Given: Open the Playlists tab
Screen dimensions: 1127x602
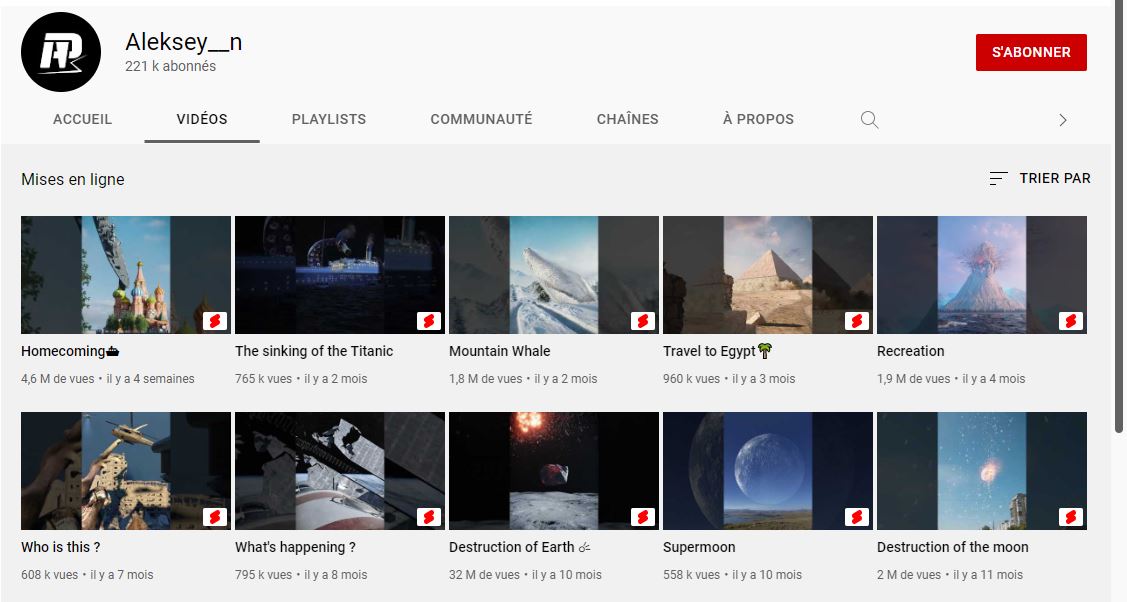Looking at the screenshot, I should [329, 119].
